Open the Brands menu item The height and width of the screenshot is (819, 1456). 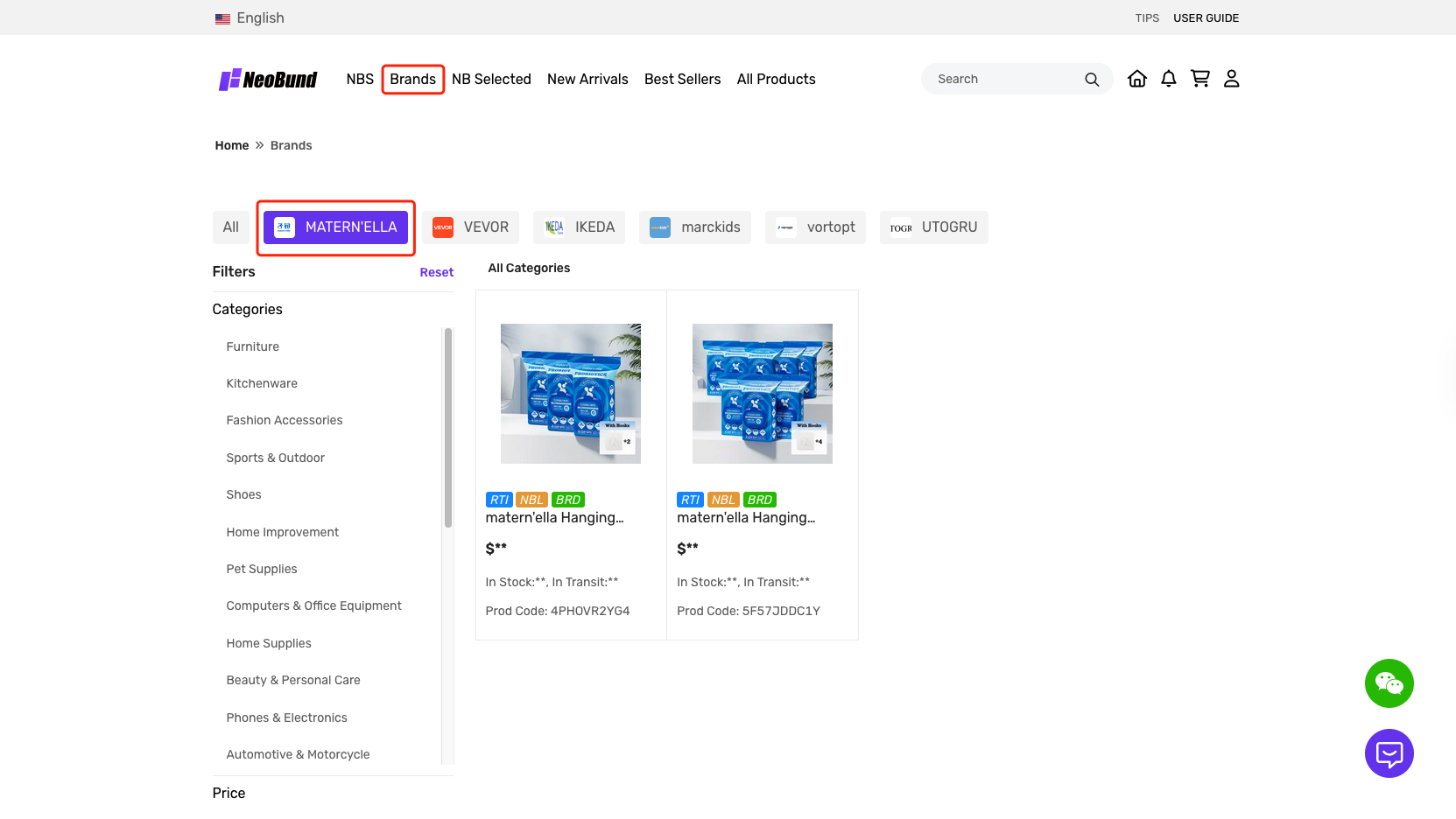click(413, 80)
